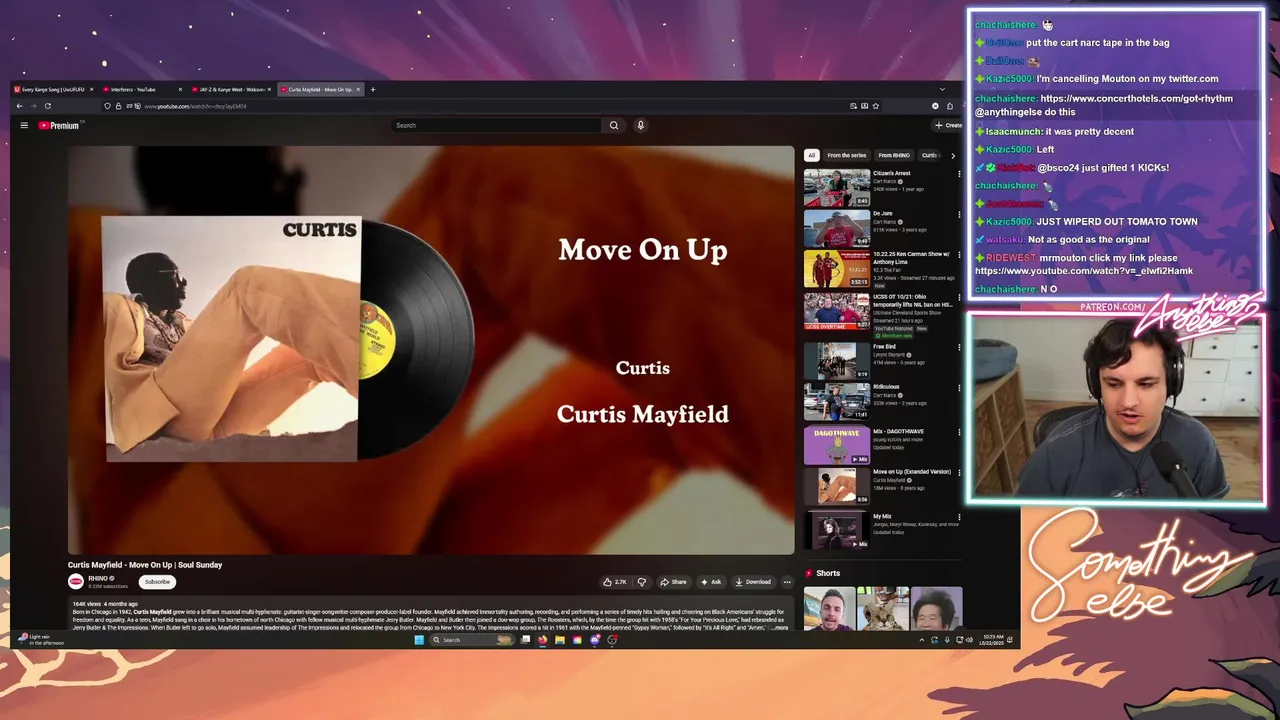Click the search magnifier button
This screenshot has width=1280, height=720.
point(614,125)
